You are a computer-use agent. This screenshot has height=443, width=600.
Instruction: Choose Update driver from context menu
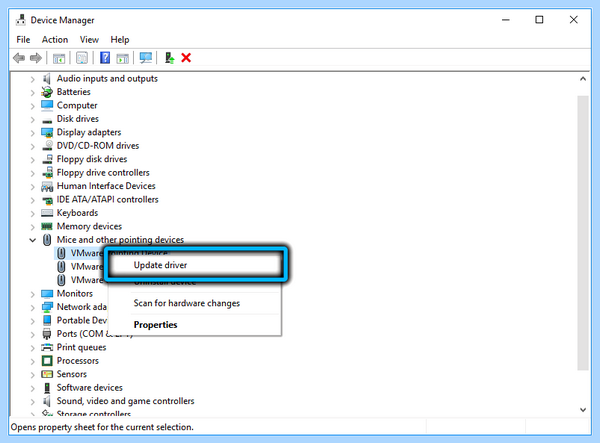[196, 265]
